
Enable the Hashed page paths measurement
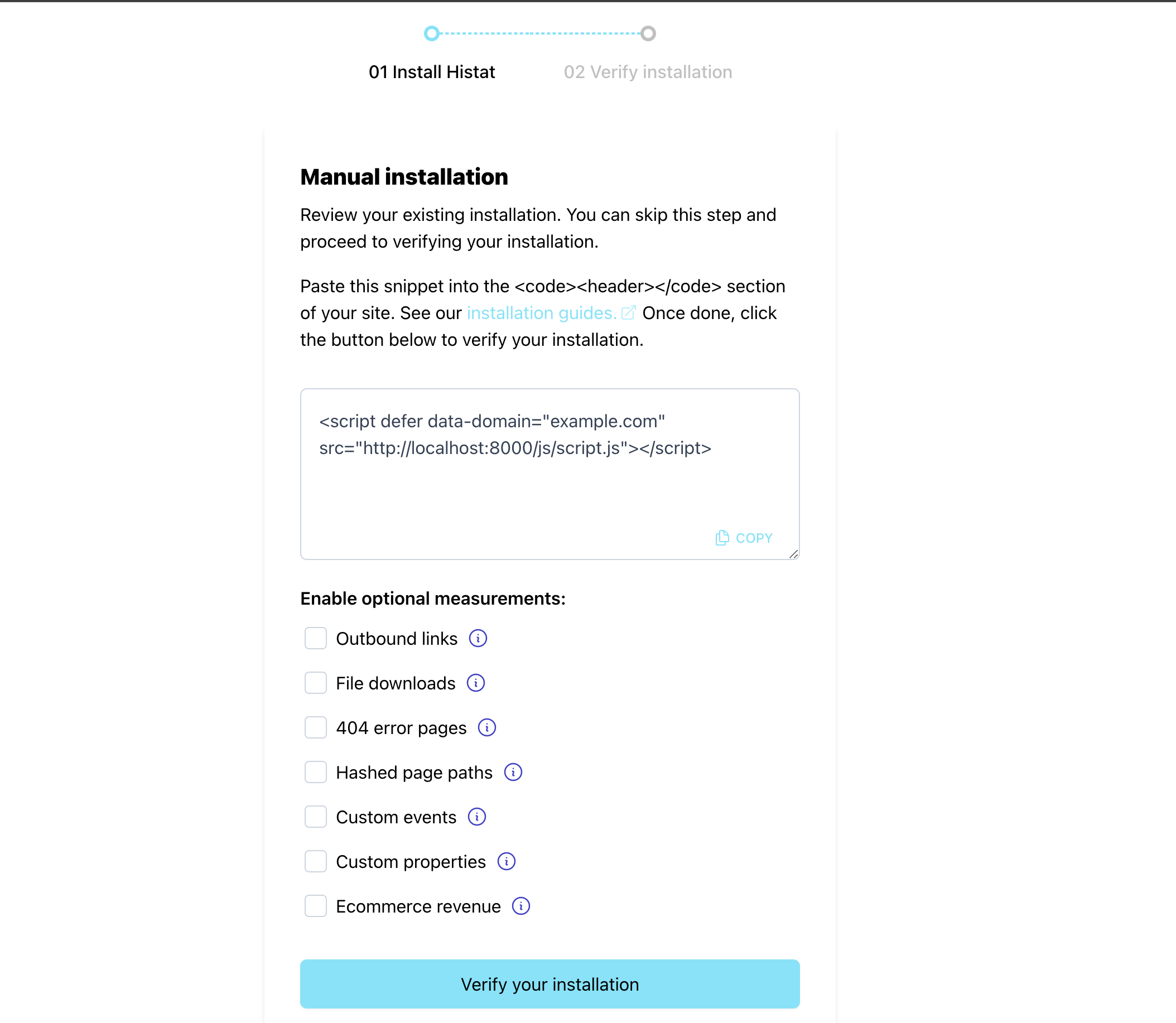[315, 772]
